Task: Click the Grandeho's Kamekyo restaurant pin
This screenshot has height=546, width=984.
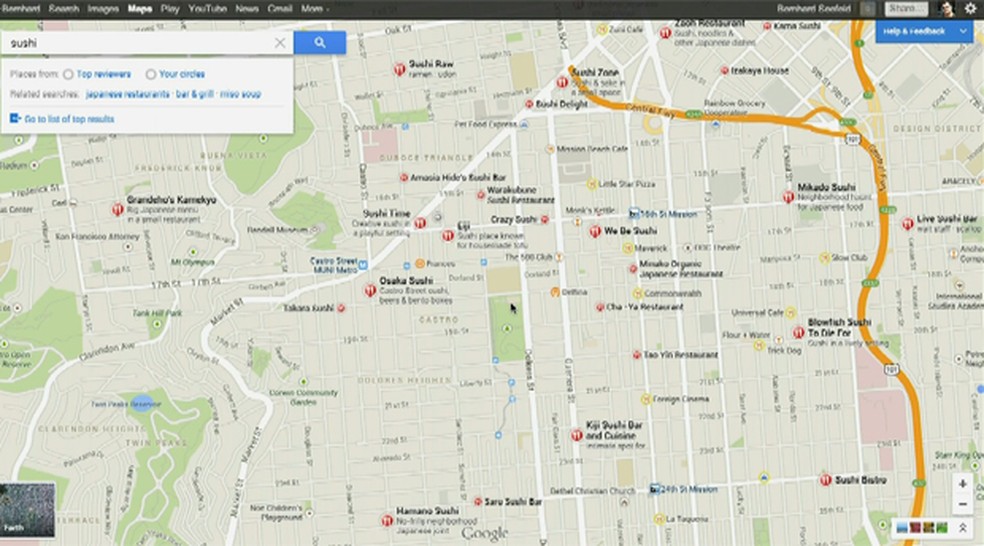Action: pyautogui.click(x=117, y=209)
